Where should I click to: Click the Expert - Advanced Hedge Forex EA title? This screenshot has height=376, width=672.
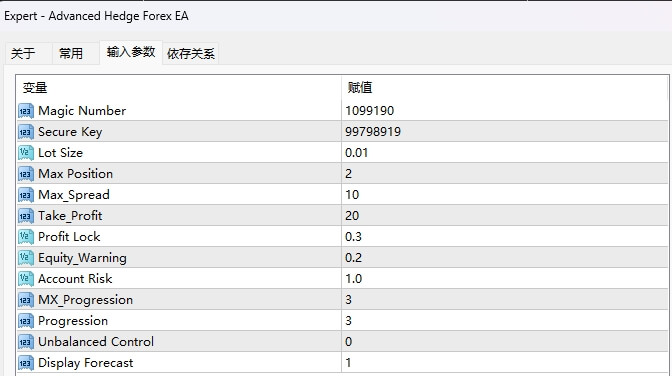pyautogui.click(x=96, y=16)
